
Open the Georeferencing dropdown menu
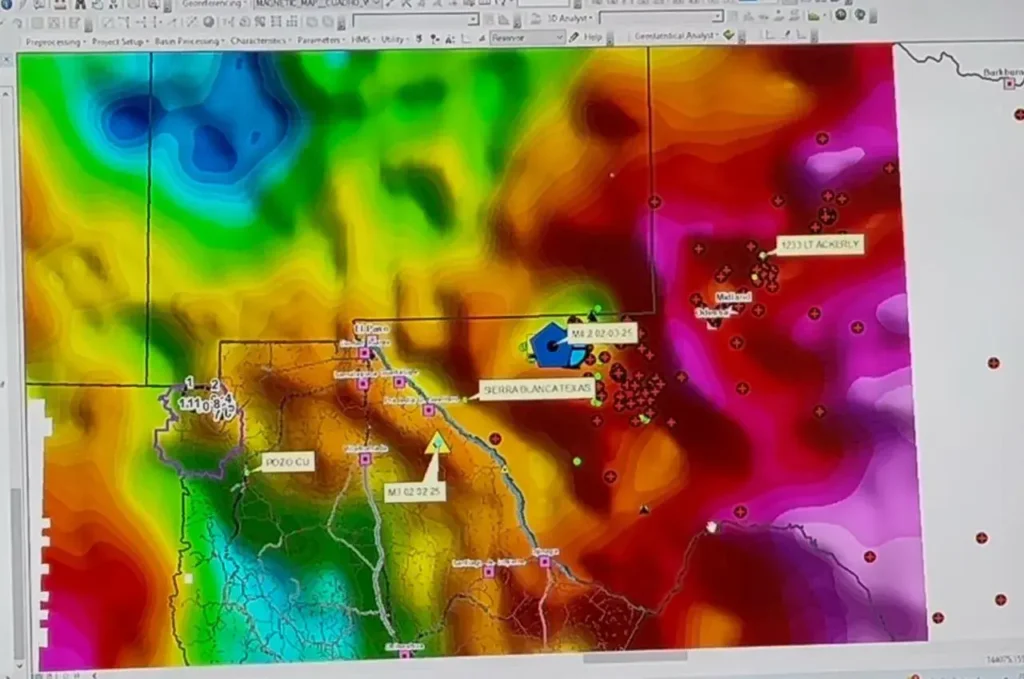214,3
